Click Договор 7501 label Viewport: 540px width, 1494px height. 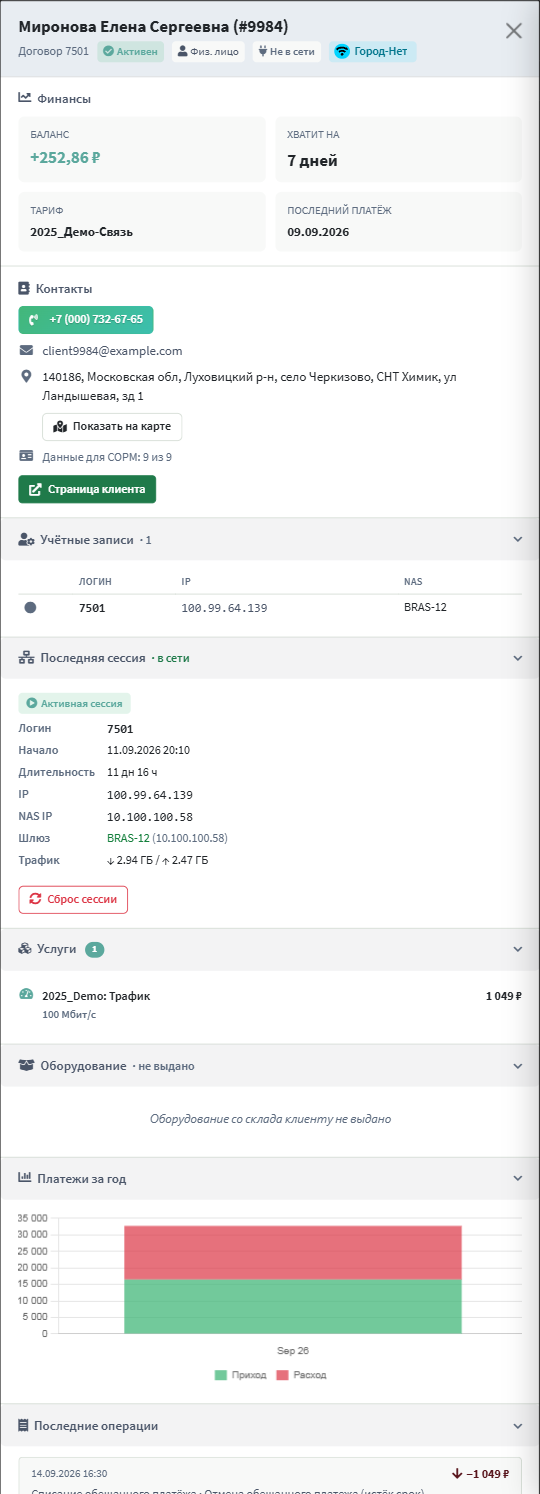coord(53,51)
